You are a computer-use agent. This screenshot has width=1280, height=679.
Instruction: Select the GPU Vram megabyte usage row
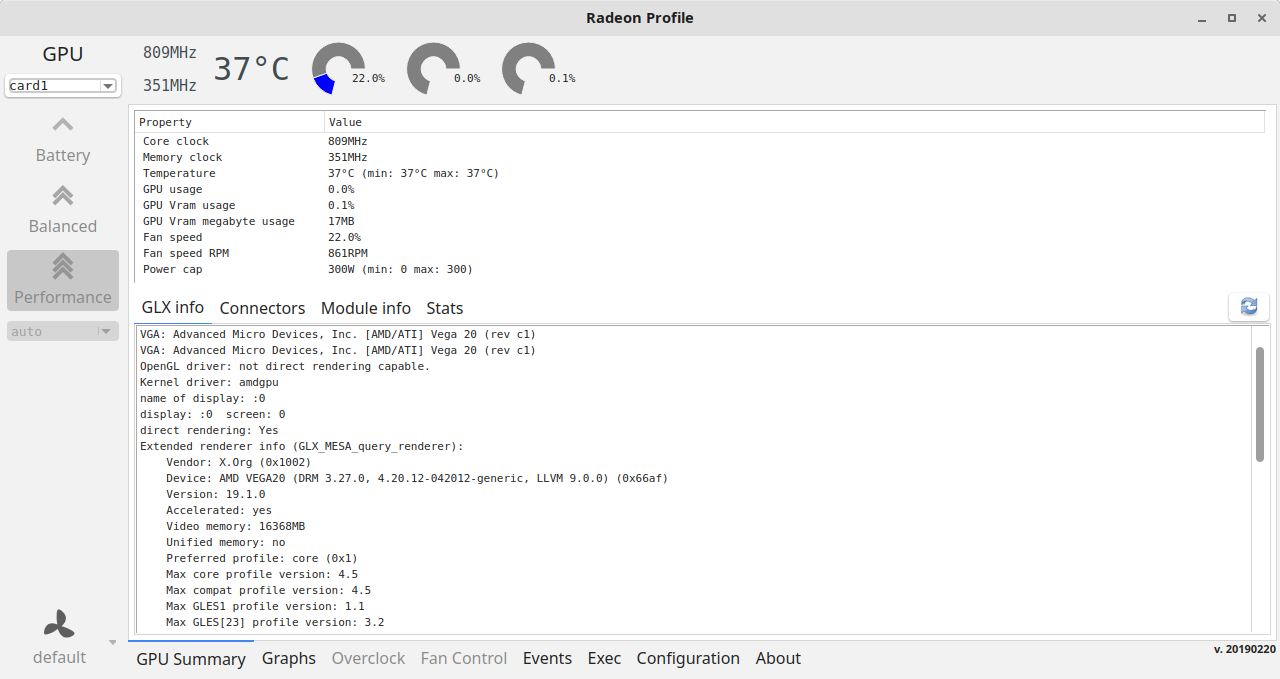tap(700, 221)
